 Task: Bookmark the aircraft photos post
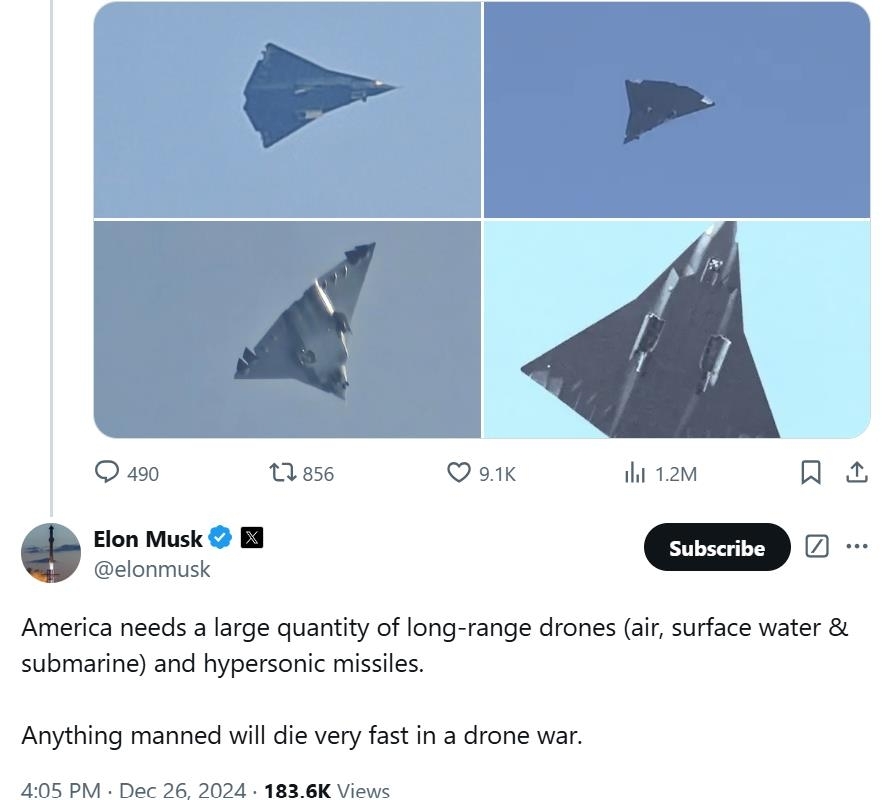tap(811, 472)
